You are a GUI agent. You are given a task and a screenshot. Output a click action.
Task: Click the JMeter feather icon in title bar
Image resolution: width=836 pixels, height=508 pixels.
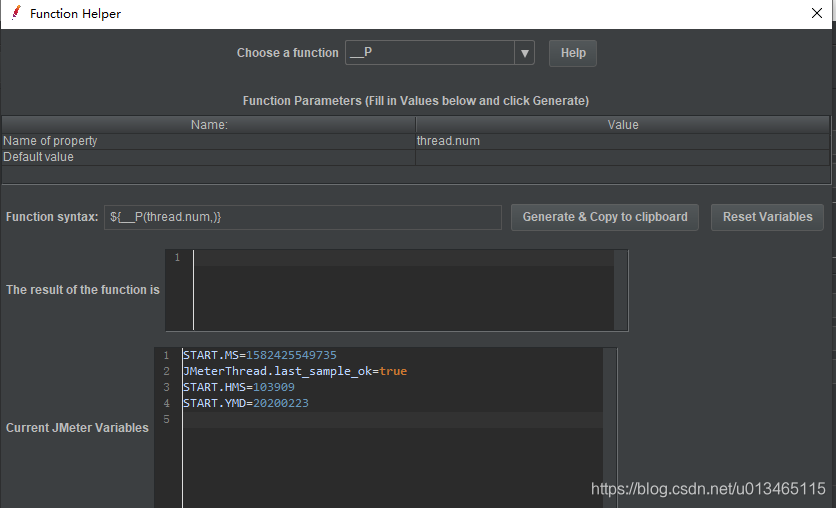coord(15,14)
